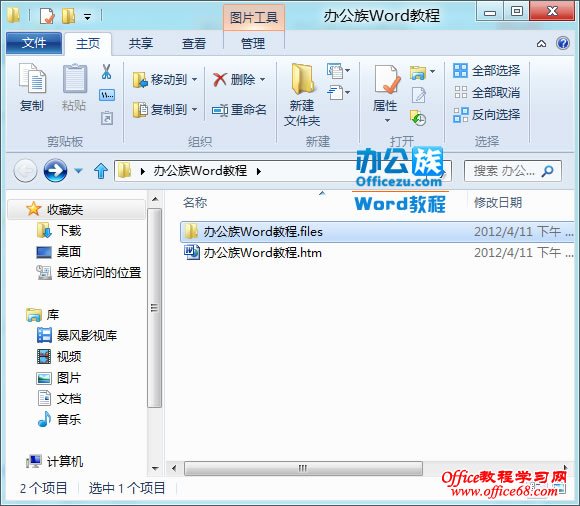Expand the Properties dropdown arrow
The width and height of the screenshot is (580, 506).
click(387, 121)
